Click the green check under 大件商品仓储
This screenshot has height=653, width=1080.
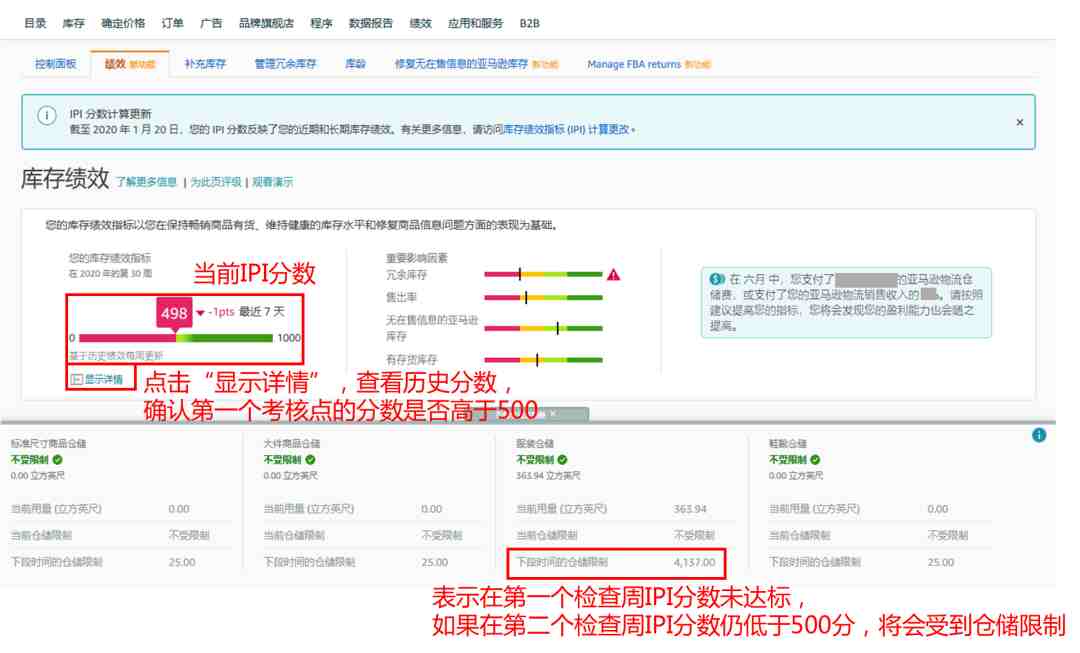[x=311, y=459]
